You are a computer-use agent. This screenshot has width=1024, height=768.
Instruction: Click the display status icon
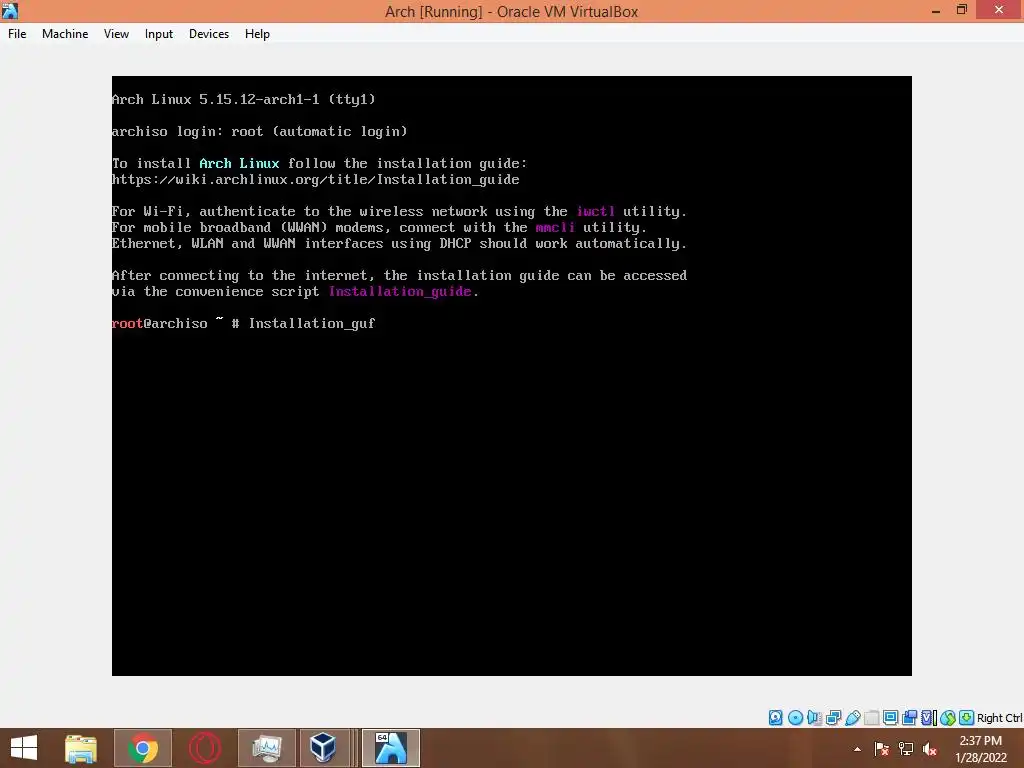[890, 718]
